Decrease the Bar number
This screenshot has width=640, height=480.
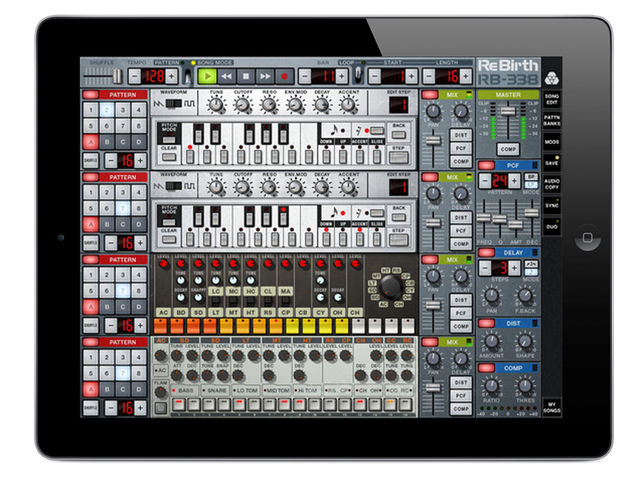(x=304, y=76)
